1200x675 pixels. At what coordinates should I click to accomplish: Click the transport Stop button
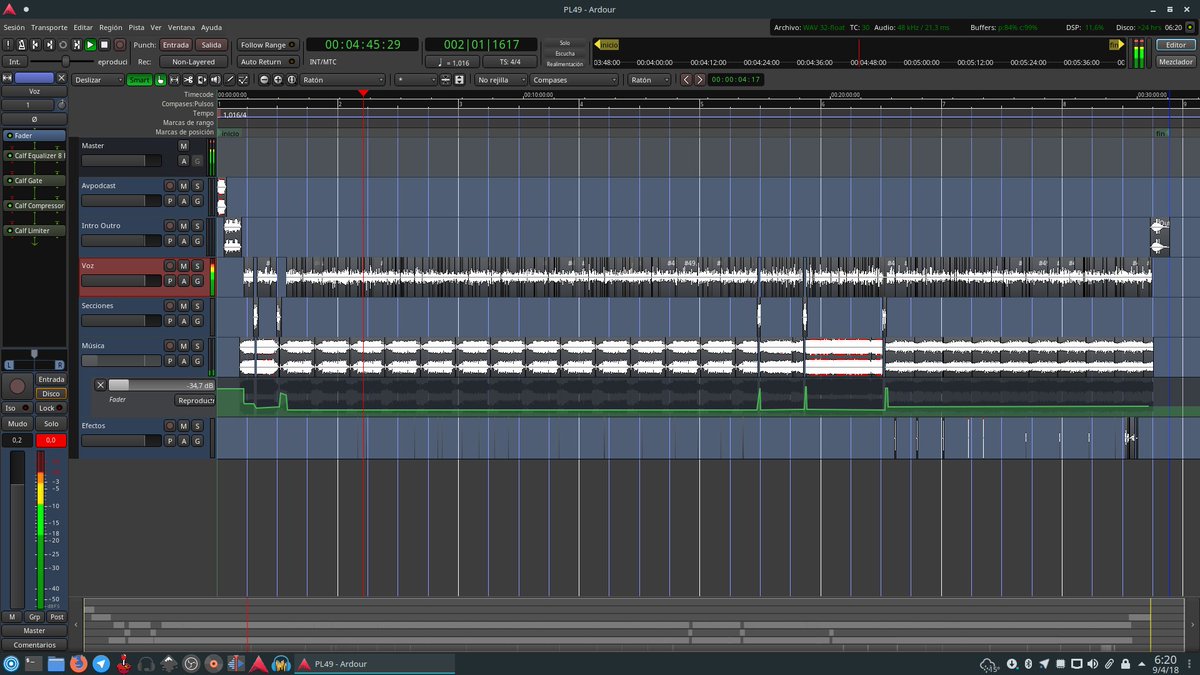click(104, 45)
